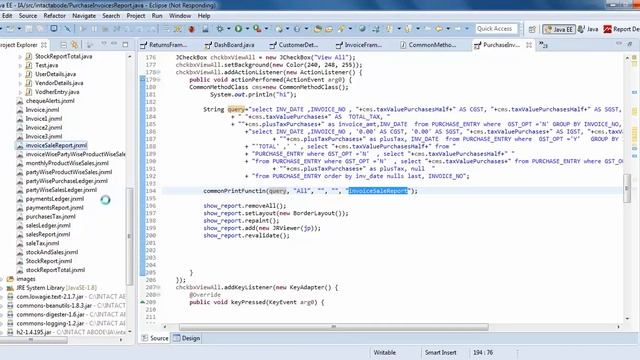Click the web browser globe icon
This screenshot has height=360, width=640.
[x=362, y=29]
